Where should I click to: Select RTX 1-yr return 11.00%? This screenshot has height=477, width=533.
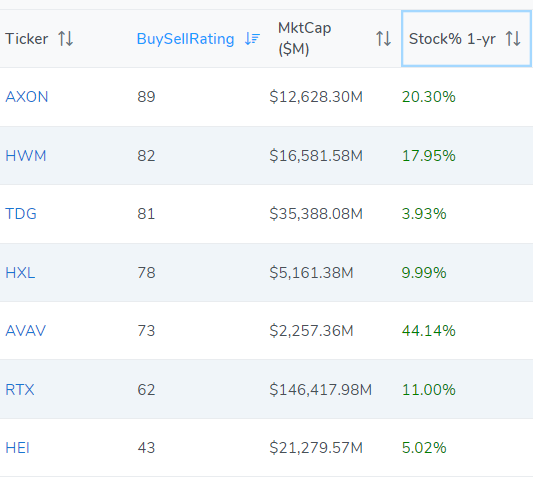tap(429, 390)
